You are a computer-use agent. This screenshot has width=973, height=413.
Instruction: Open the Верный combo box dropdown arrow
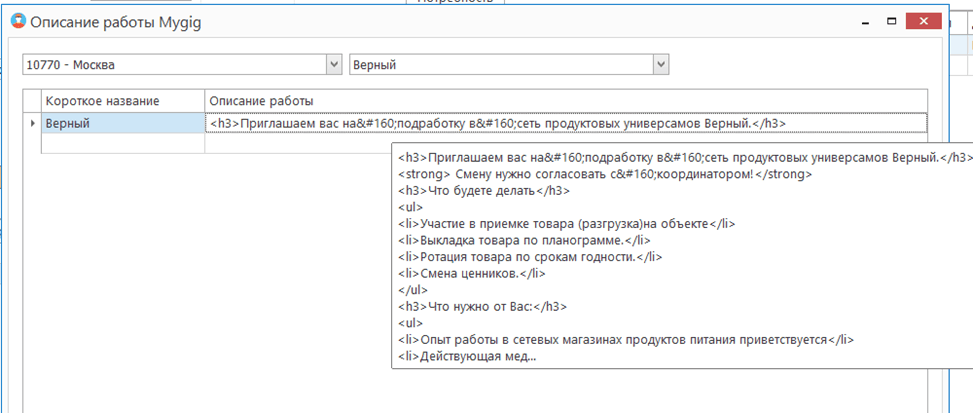pos(661,64)
